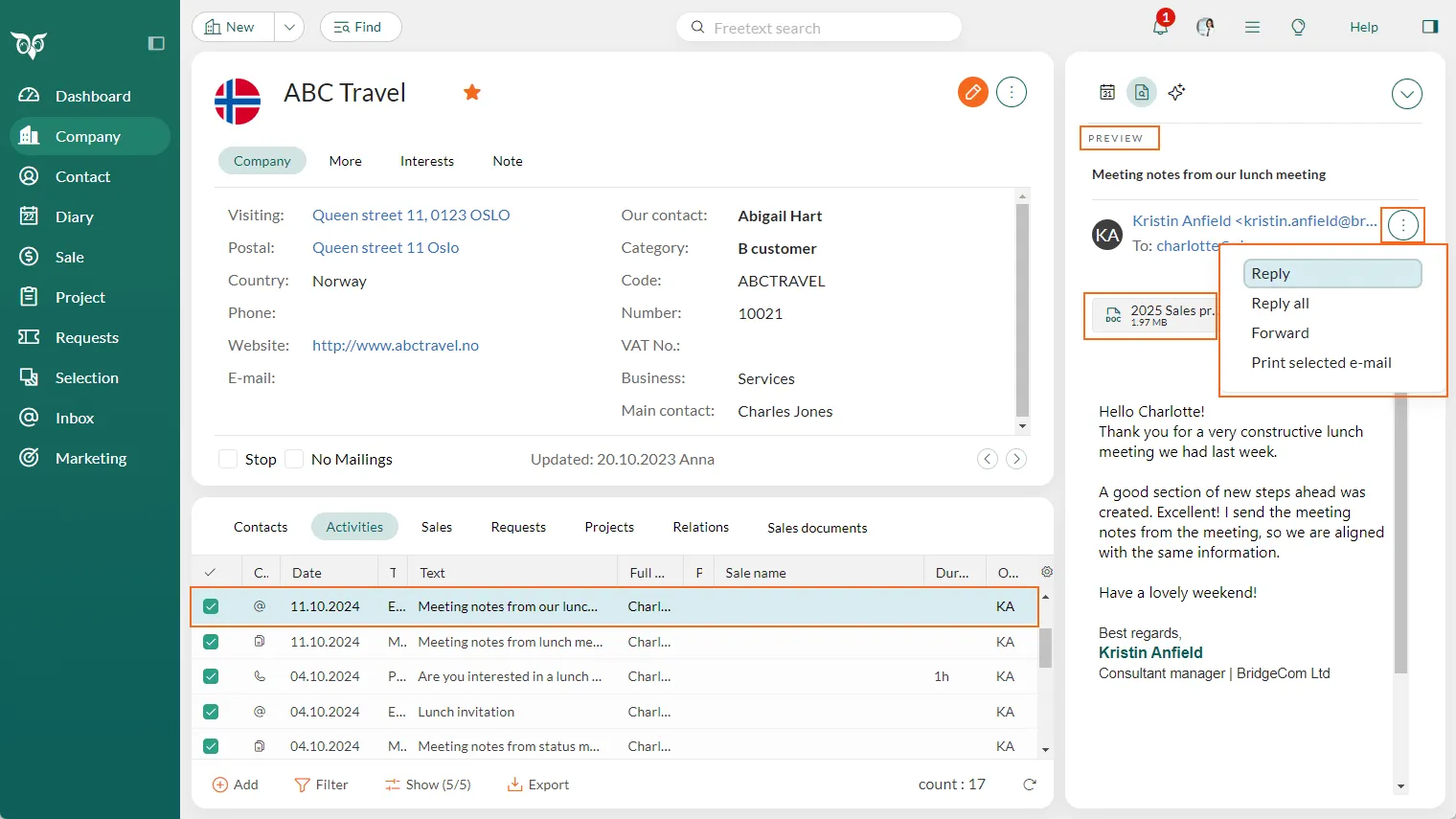Open activities column settings gear
Image resolution: width=1456 pixels, height=819 pixels.
click(x=1047, y=572)
